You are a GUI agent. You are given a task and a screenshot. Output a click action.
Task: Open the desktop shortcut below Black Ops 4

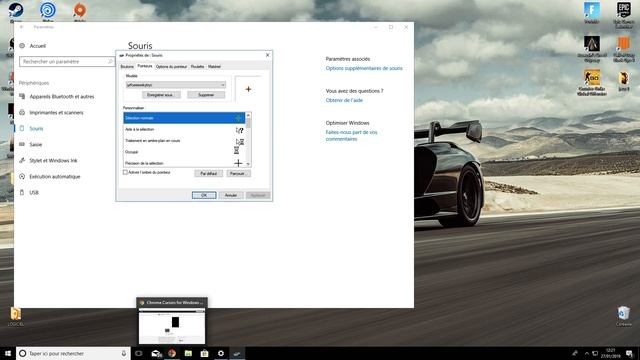point(624,80)
